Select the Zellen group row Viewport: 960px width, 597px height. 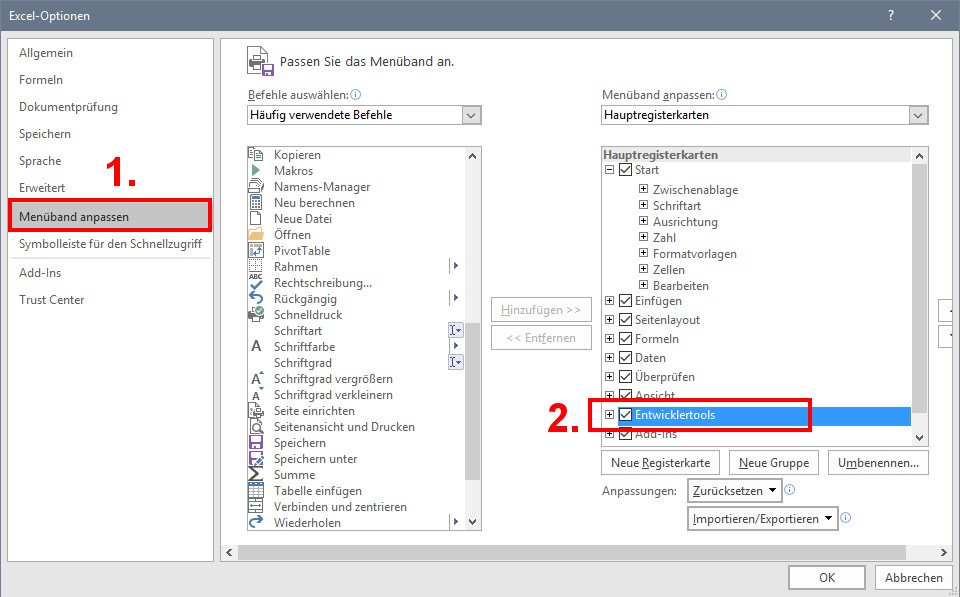pos(669,269)
